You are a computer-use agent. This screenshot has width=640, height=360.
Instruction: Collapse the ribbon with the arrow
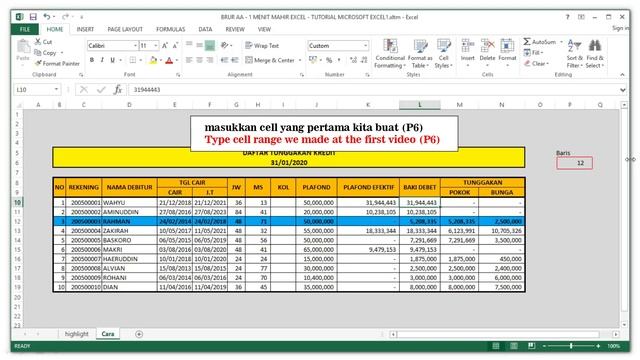pos(622,75)
